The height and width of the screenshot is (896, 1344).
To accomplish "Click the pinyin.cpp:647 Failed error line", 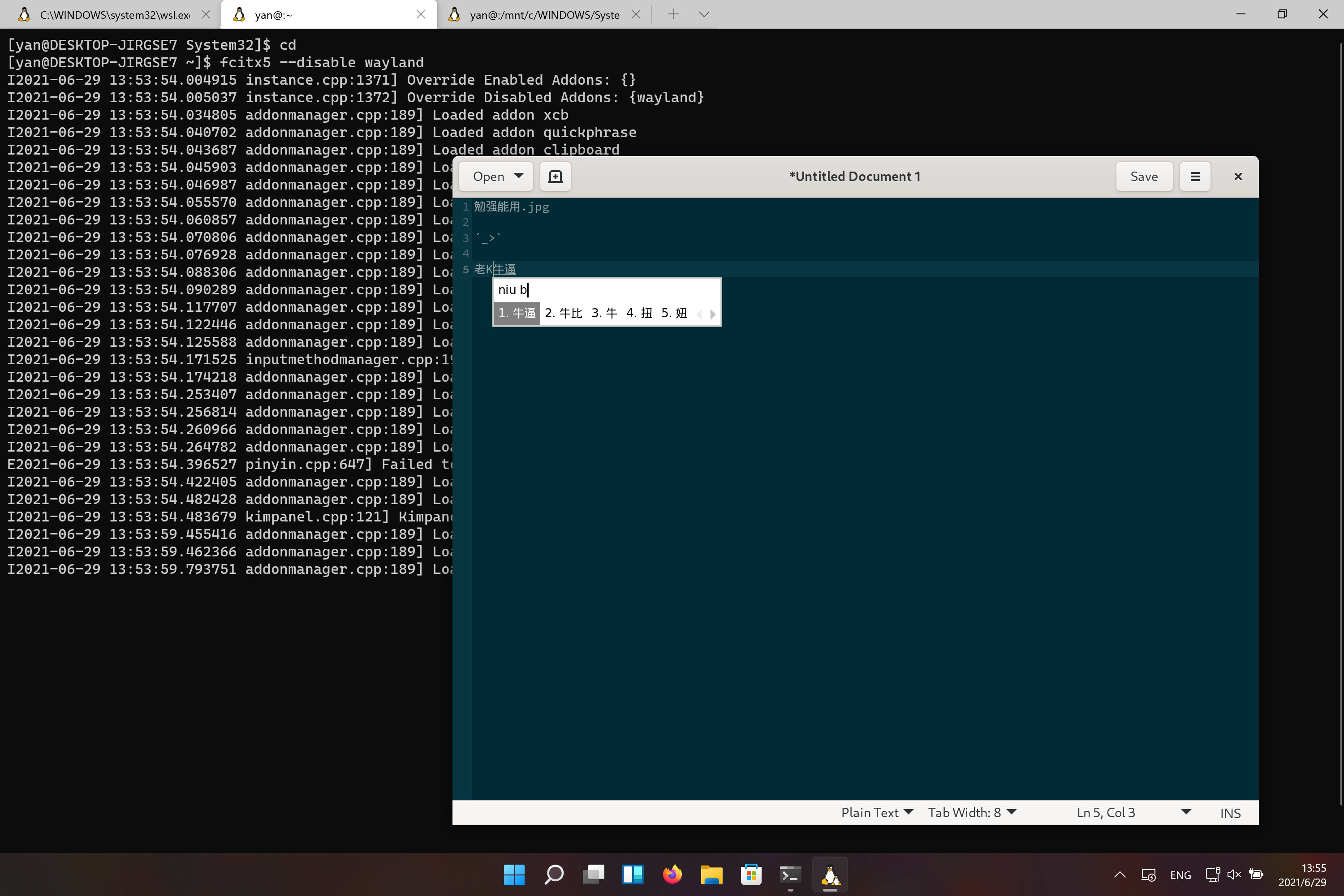I will [x=229, y=465].
